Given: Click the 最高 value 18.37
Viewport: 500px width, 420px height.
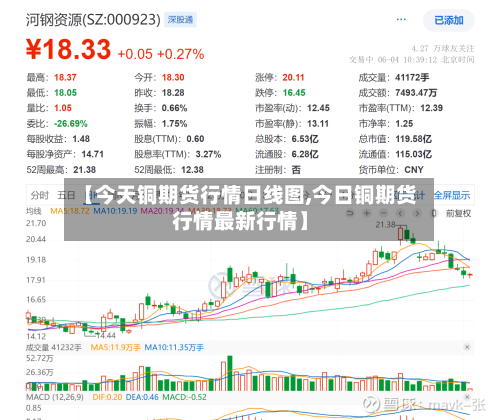Looking at the screenshot, I should pyautogui.click(x=65, y=77).
